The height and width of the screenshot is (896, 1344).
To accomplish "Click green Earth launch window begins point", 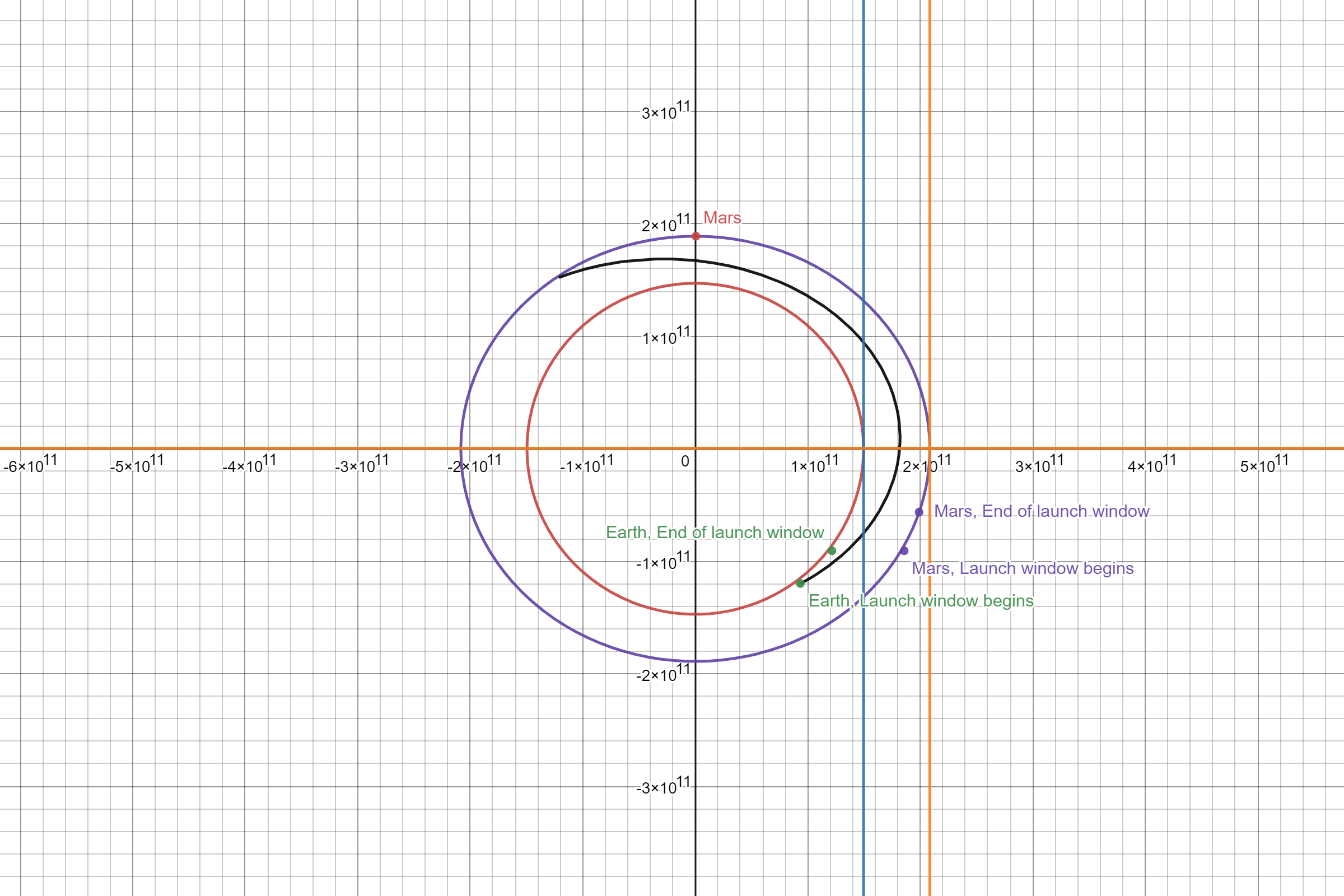I will point(801,584).
